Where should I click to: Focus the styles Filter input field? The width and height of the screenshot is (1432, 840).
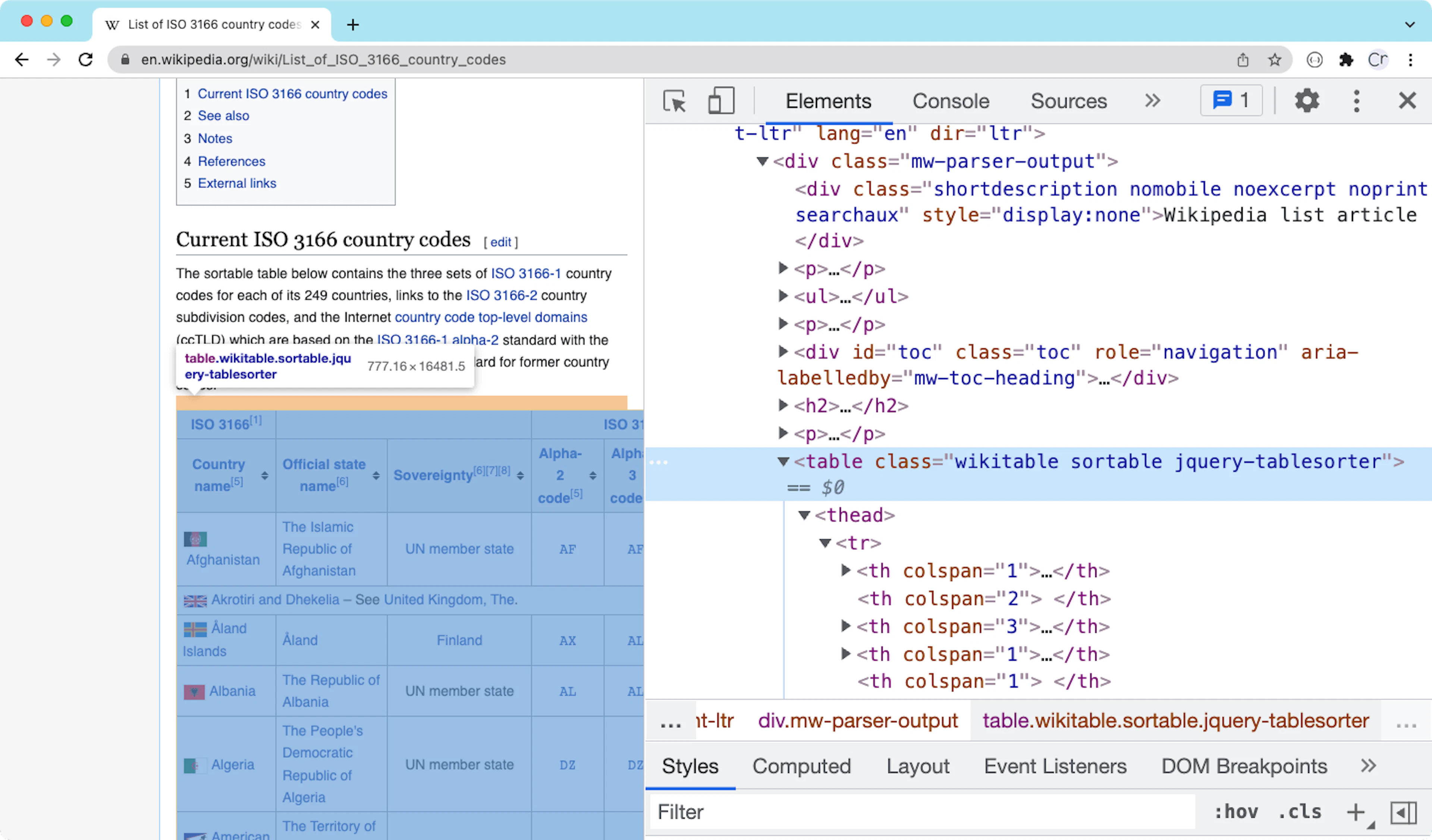(x=922, y=812)
